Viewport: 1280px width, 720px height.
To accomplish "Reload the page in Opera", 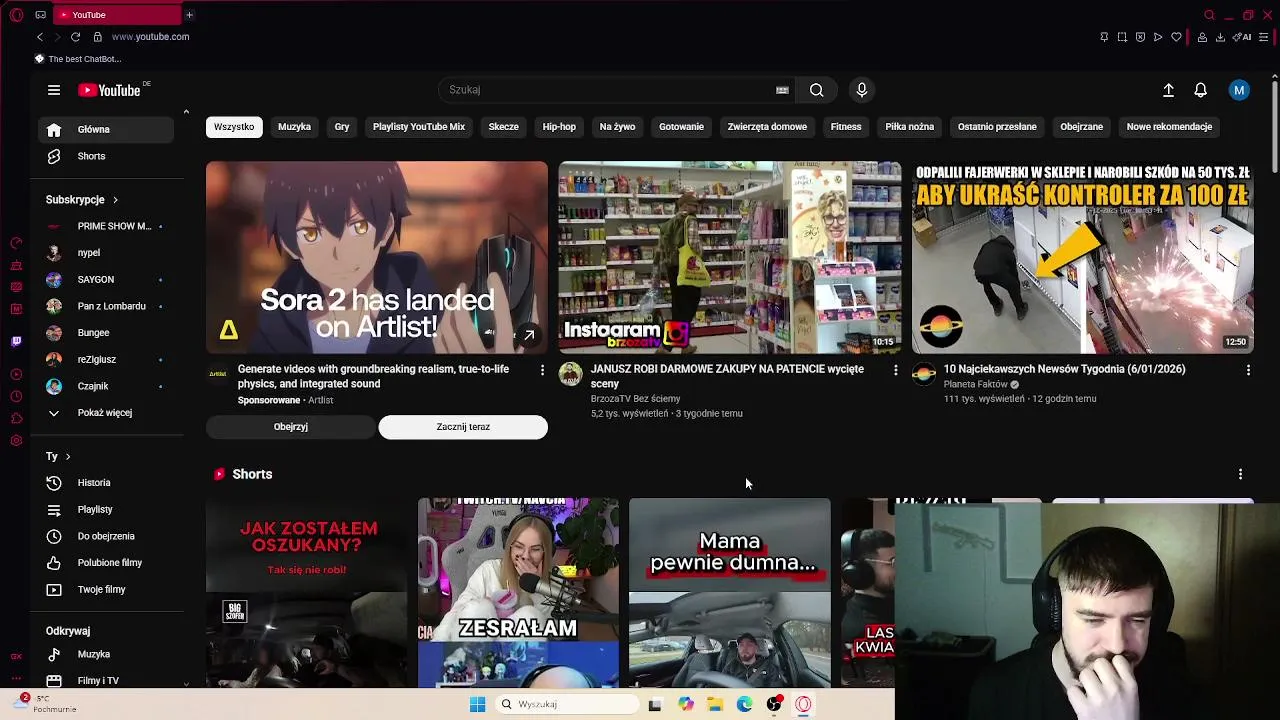I will [75, 37].
